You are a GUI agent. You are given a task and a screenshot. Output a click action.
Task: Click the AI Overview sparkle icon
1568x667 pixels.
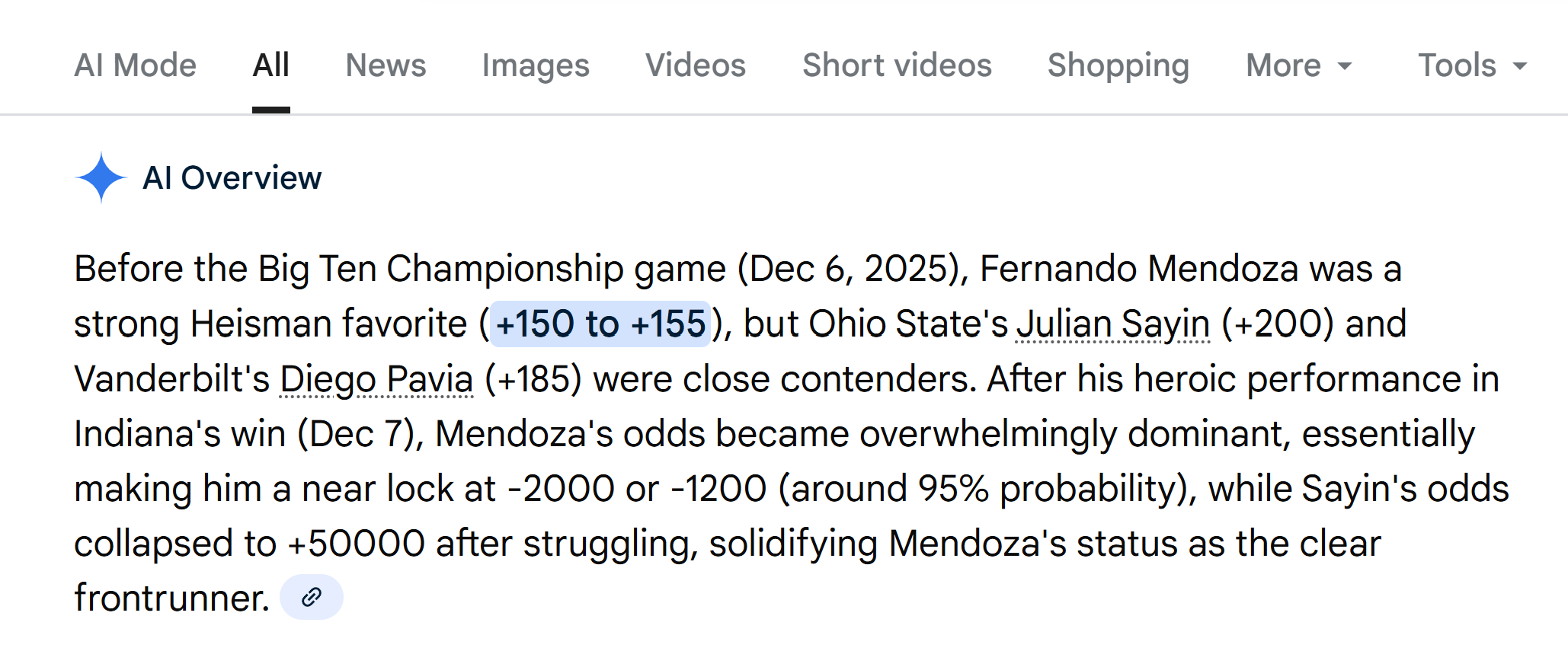101,177
